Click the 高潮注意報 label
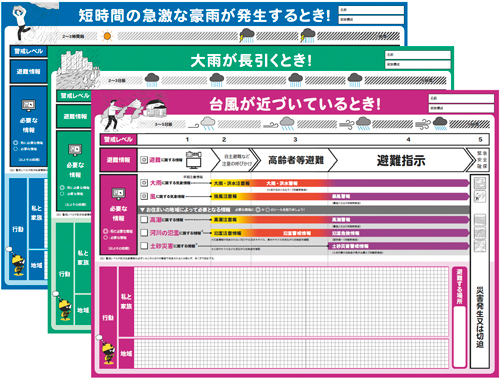 225,220
